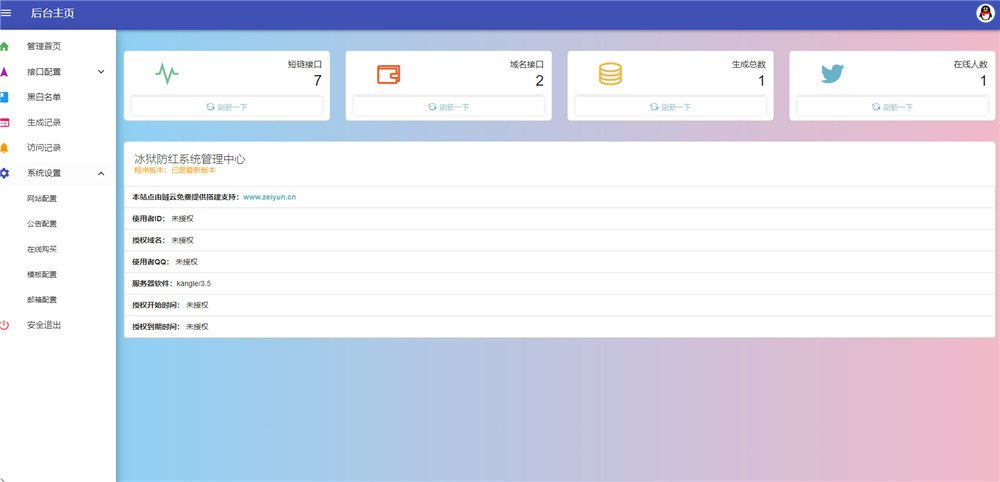Click the blue Twitter bird icon
Viewport: 1000px width, 482px height.
[x=832, y=74]
